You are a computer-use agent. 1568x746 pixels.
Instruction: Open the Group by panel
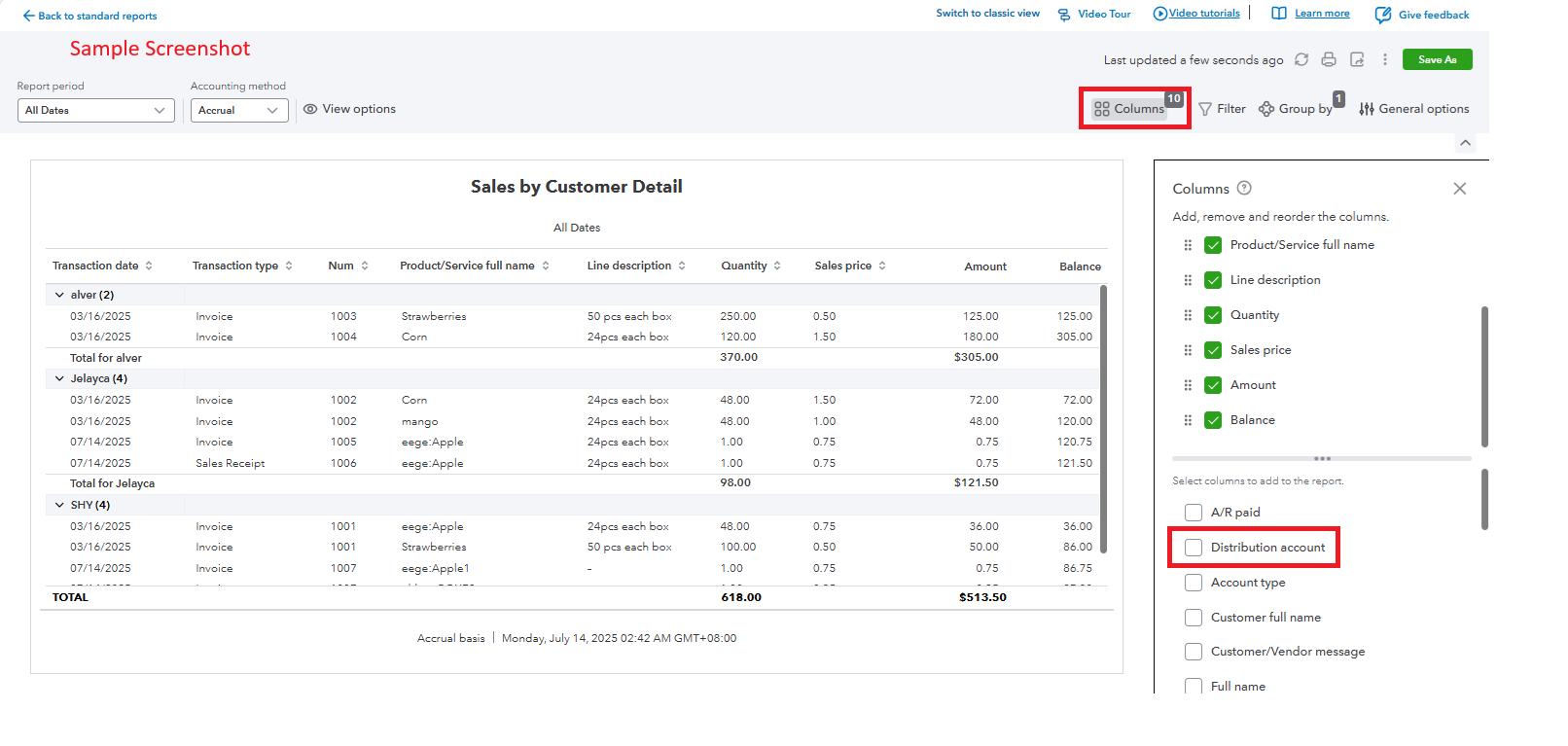[1296, 109]
